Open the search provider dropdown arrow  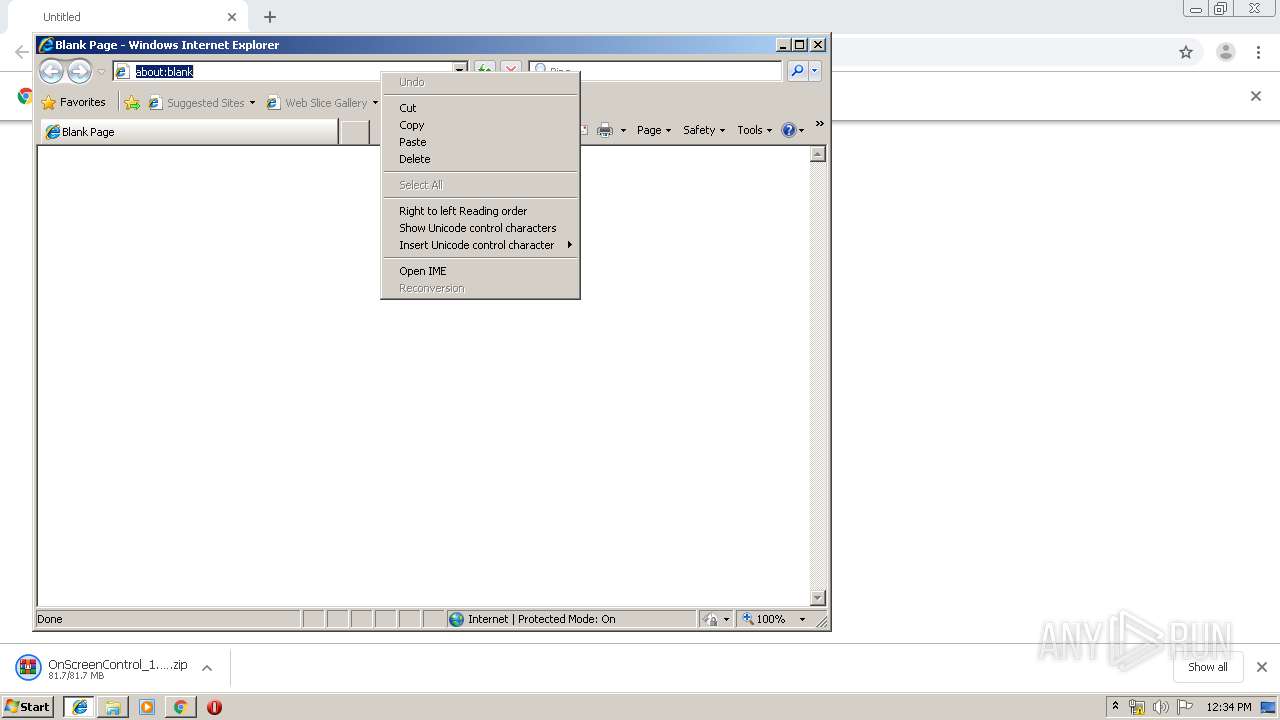point(815,71)
